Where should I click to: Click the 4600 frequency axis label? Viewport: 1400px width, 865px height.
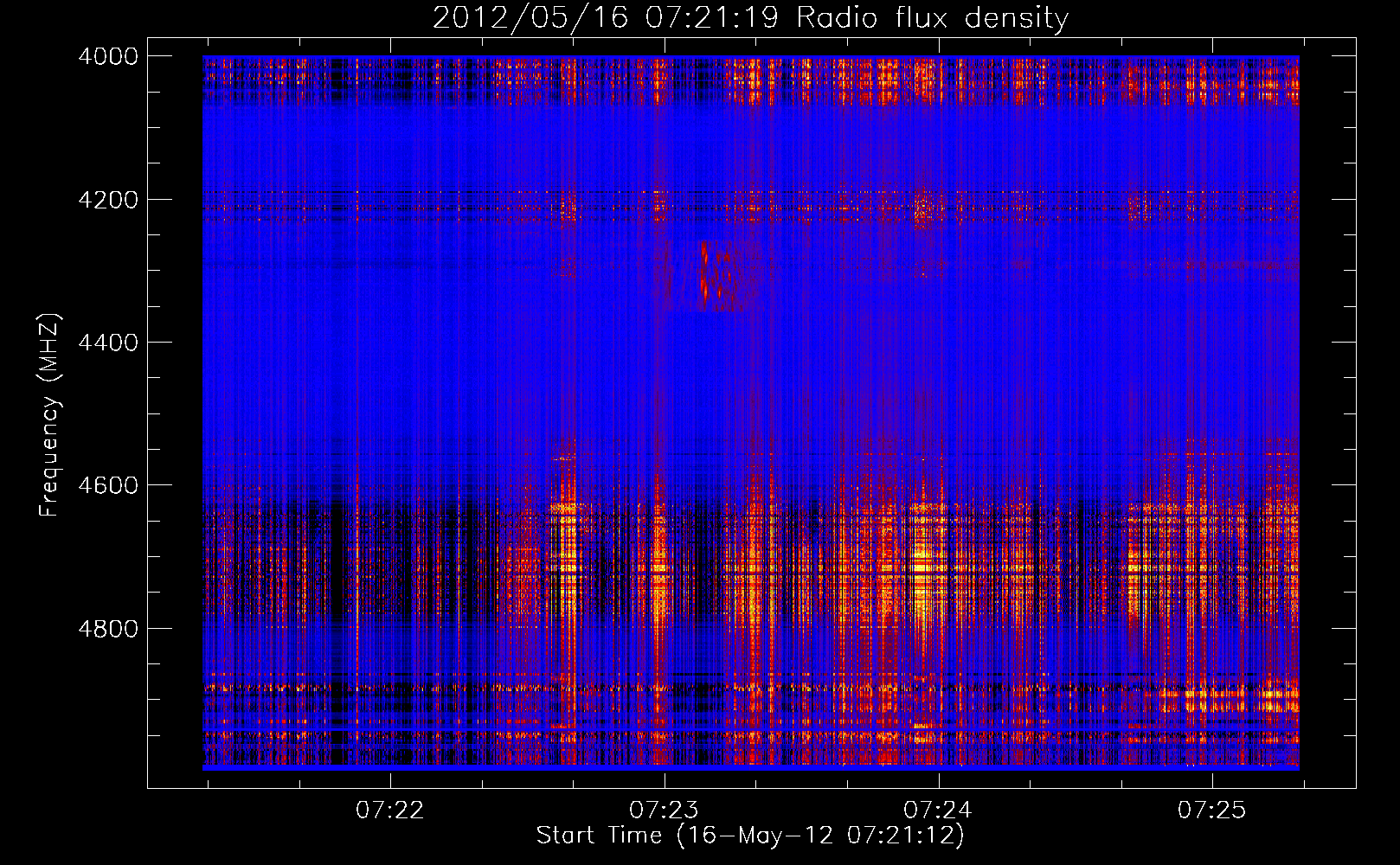pyautogui.click(x=108, y=485)
